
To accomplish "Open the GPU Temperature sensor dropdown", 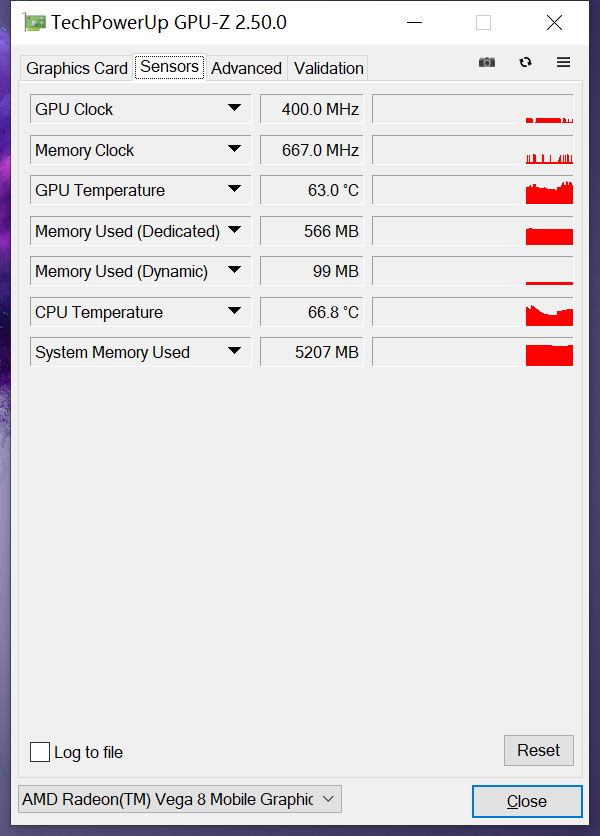I will tap(236, 189).
